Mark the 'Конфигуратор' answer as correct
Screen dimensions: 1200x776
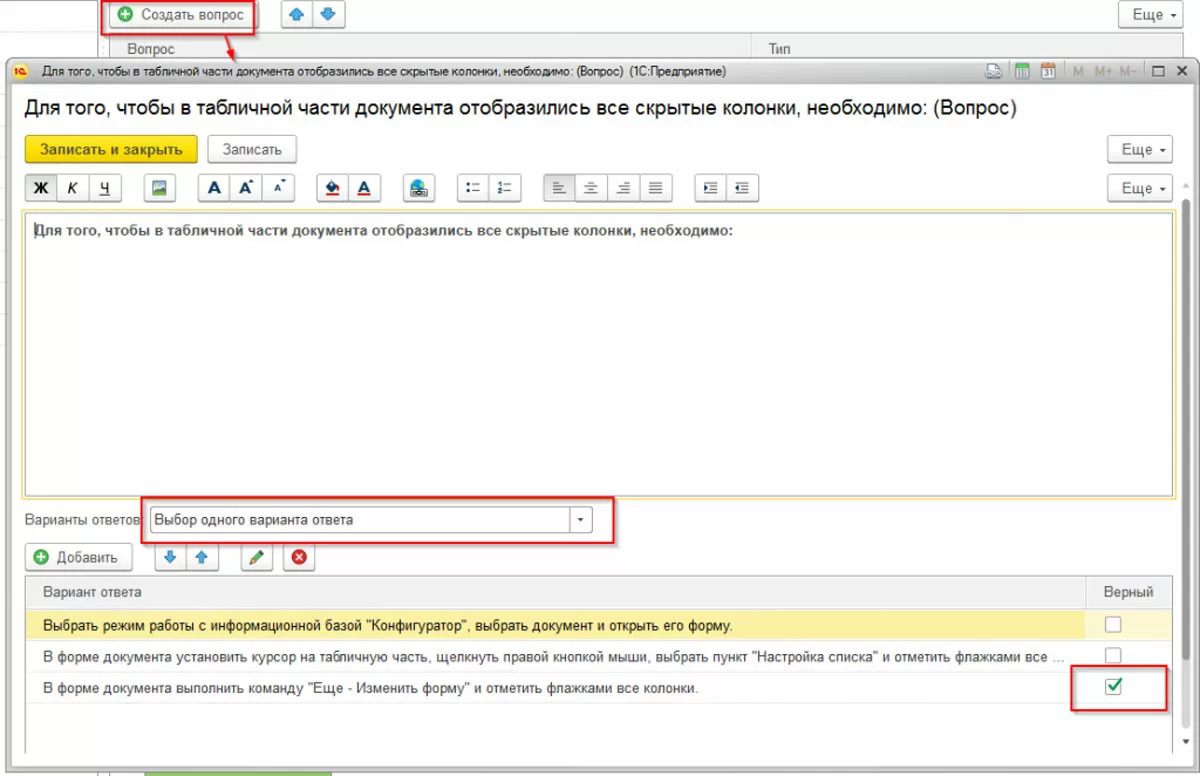pos(1113,625)
